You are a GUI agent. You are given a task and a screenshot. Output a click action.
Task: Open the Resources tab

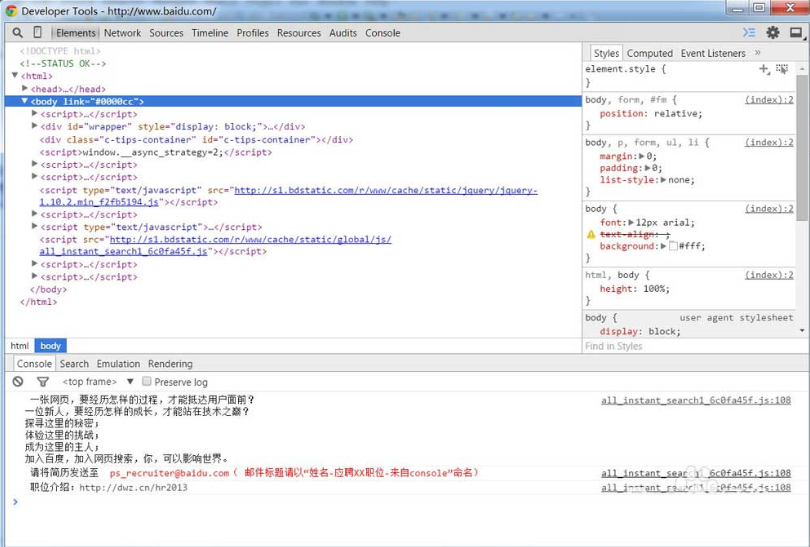[299, 33]
